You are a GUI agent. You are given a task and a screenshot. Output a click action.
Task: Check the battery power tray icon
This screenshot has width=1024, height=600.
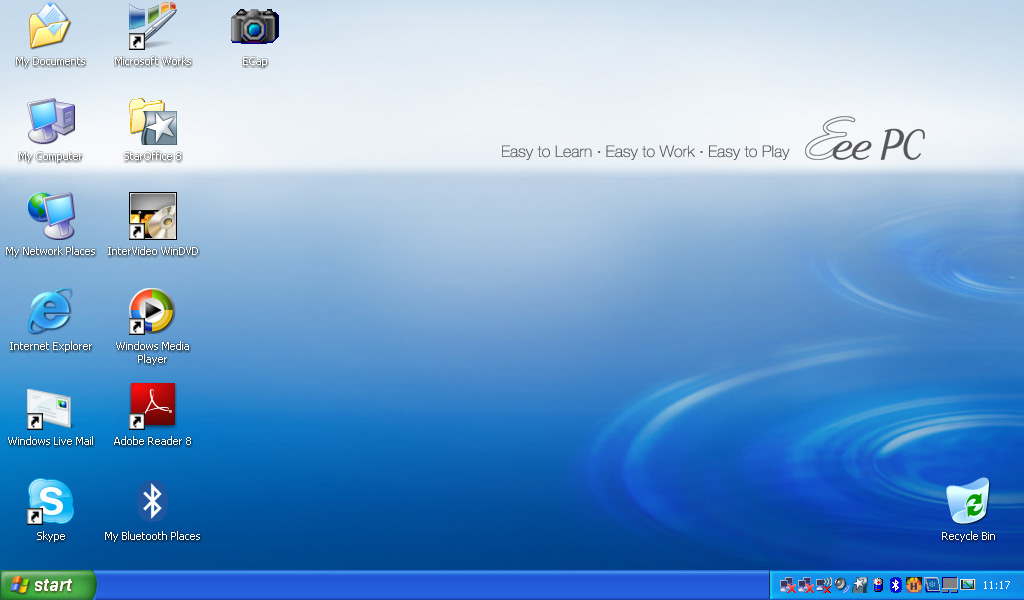pos(878,585)
